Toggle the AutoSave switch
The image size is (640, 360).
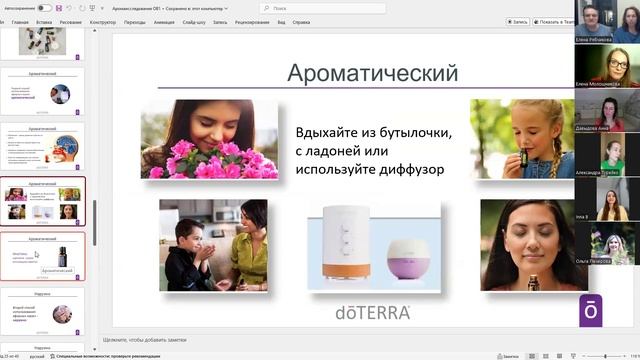point(44,8)
